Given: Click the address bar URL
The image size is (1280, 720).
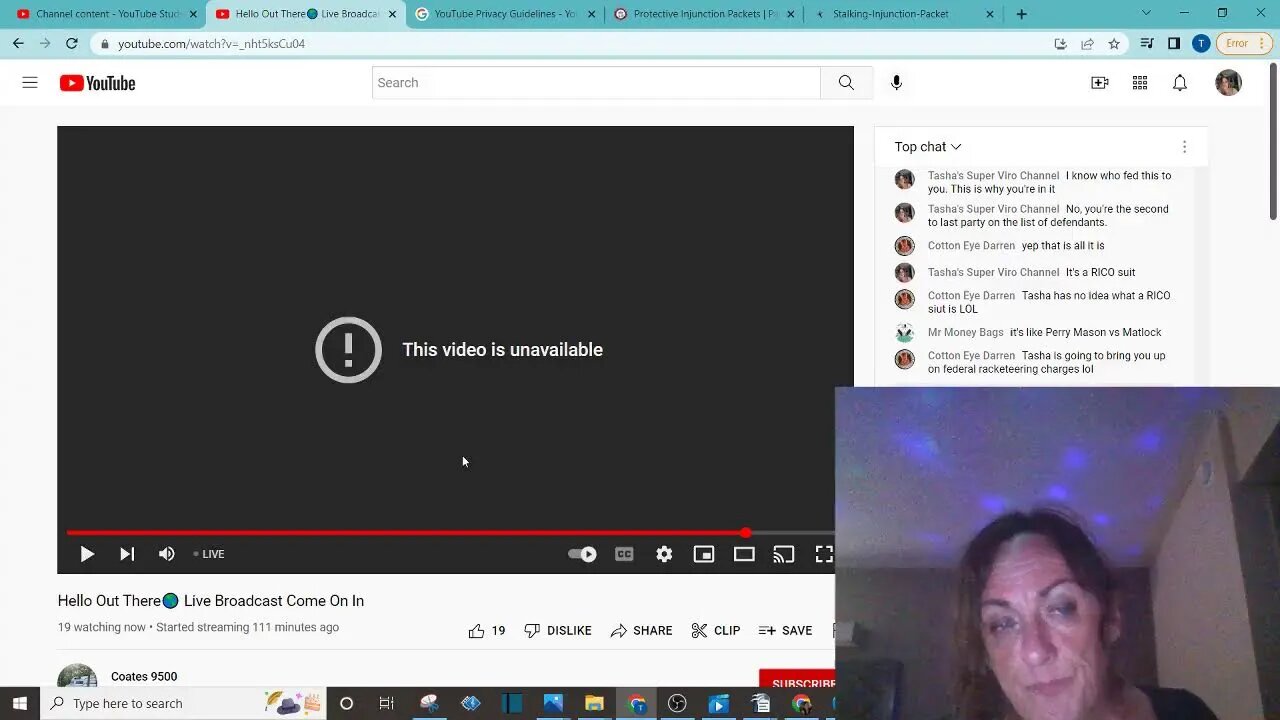Looking at the screenshot, I should pos(211,44).
